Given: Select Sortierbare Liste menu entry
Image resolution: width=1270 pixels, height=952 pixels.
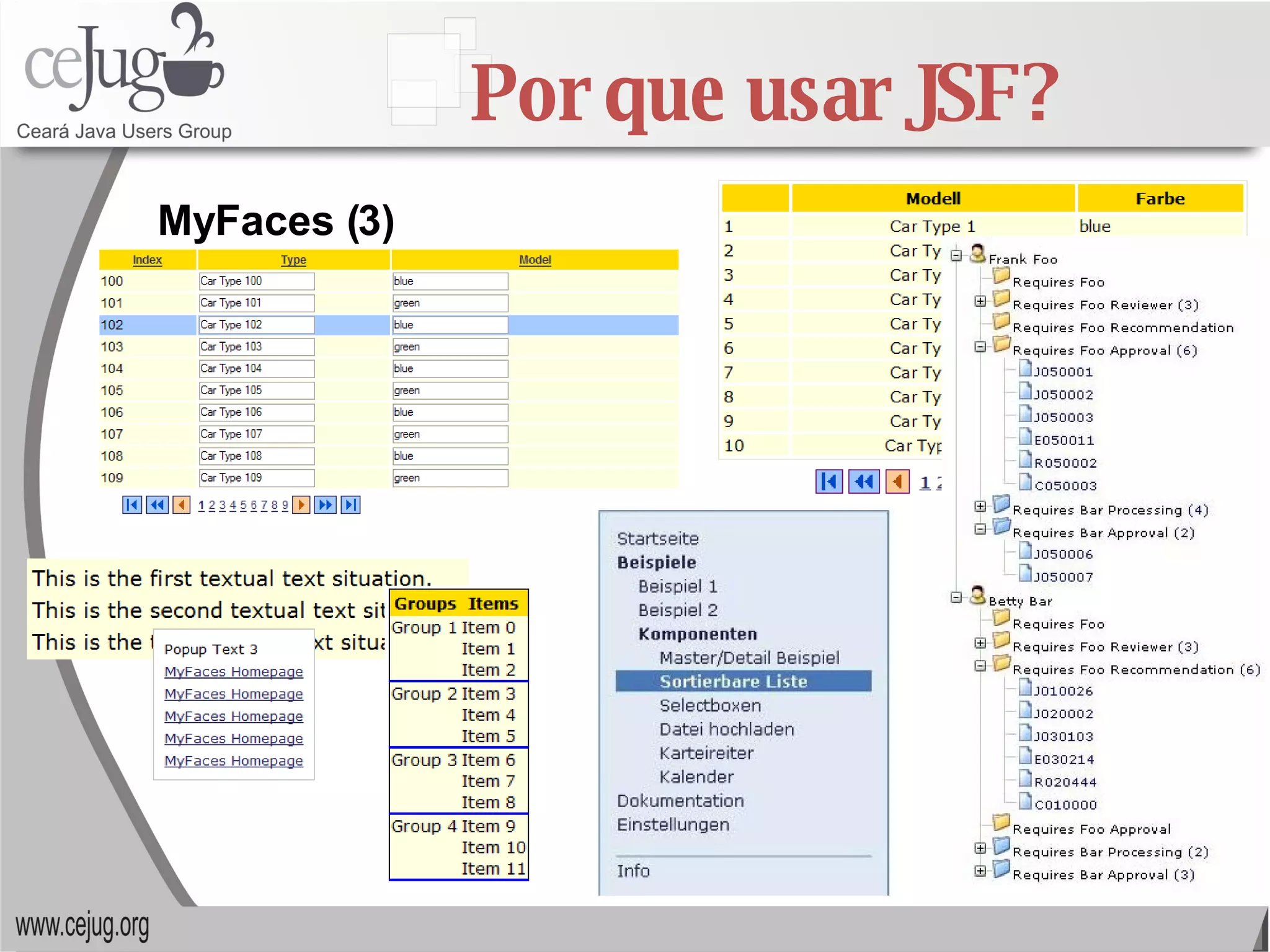Looking at the screenshot, I should pyautogui.click(x=744, y=681).
